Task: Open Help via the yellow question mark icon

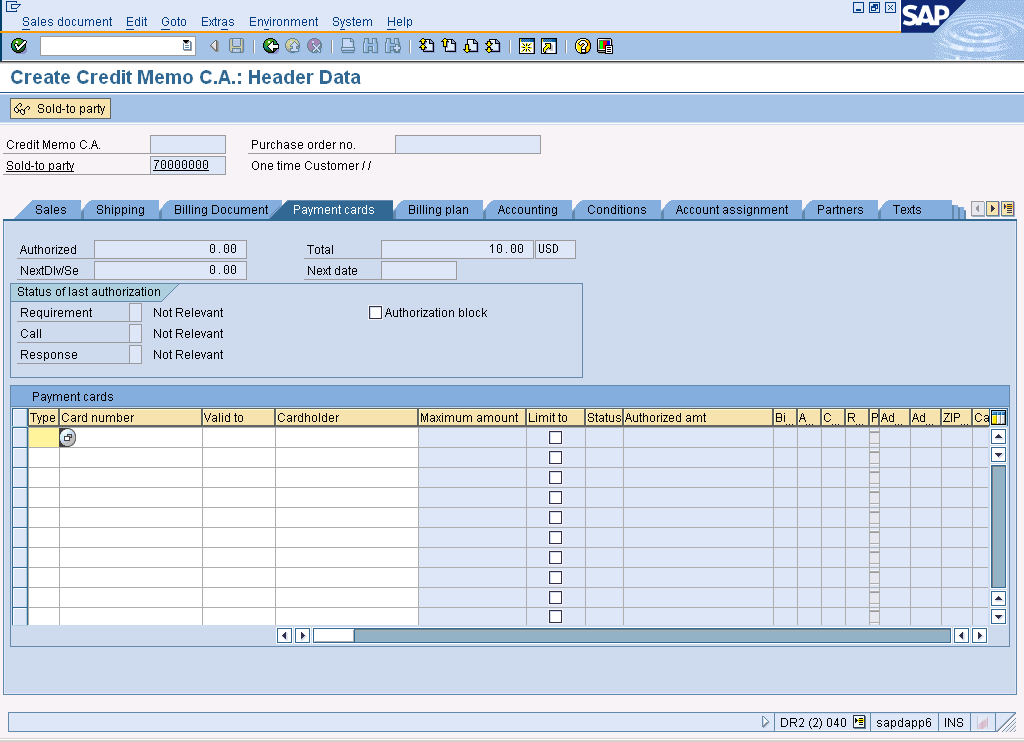Action: point(583,46)
